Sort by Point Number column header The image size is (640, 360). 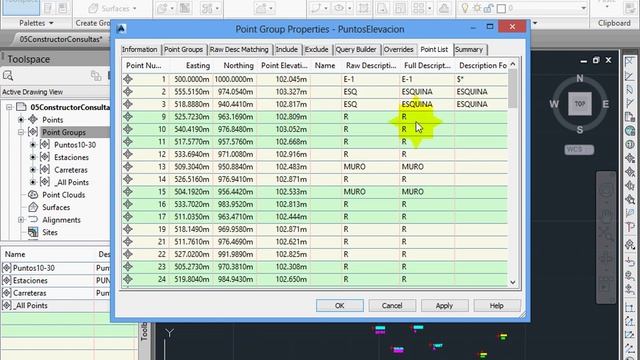tap(144, 65)
